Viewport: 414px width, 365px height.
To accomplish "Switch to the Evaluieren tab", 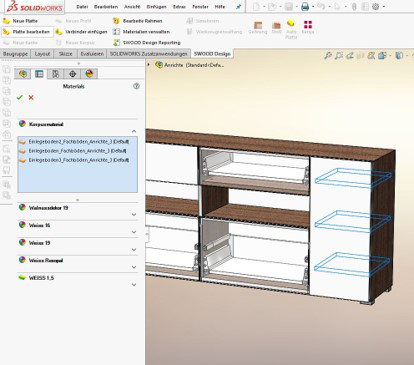I will click(92, 54).
